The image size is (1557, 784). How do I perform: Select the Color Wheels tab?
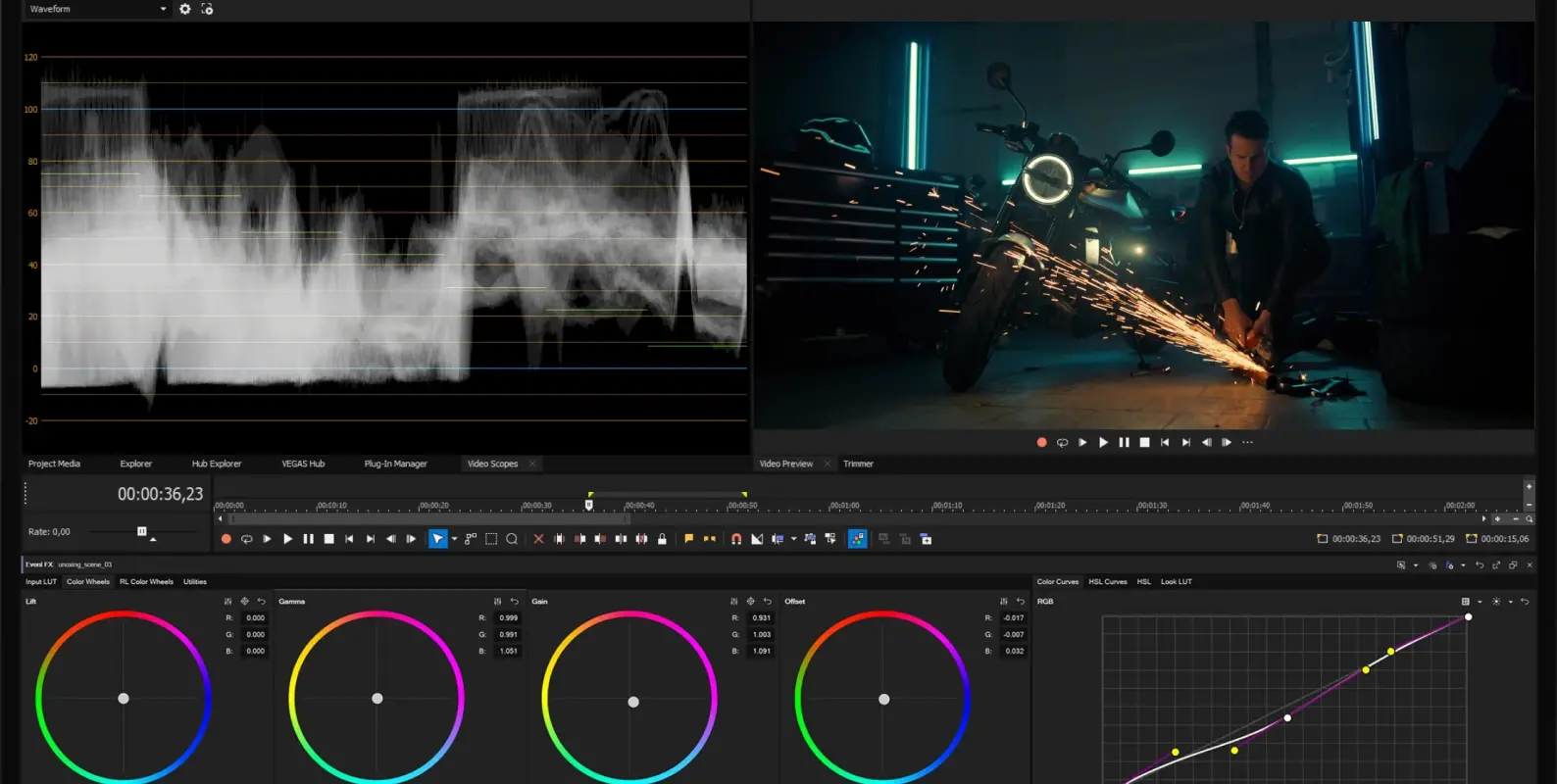pos(88,581)
